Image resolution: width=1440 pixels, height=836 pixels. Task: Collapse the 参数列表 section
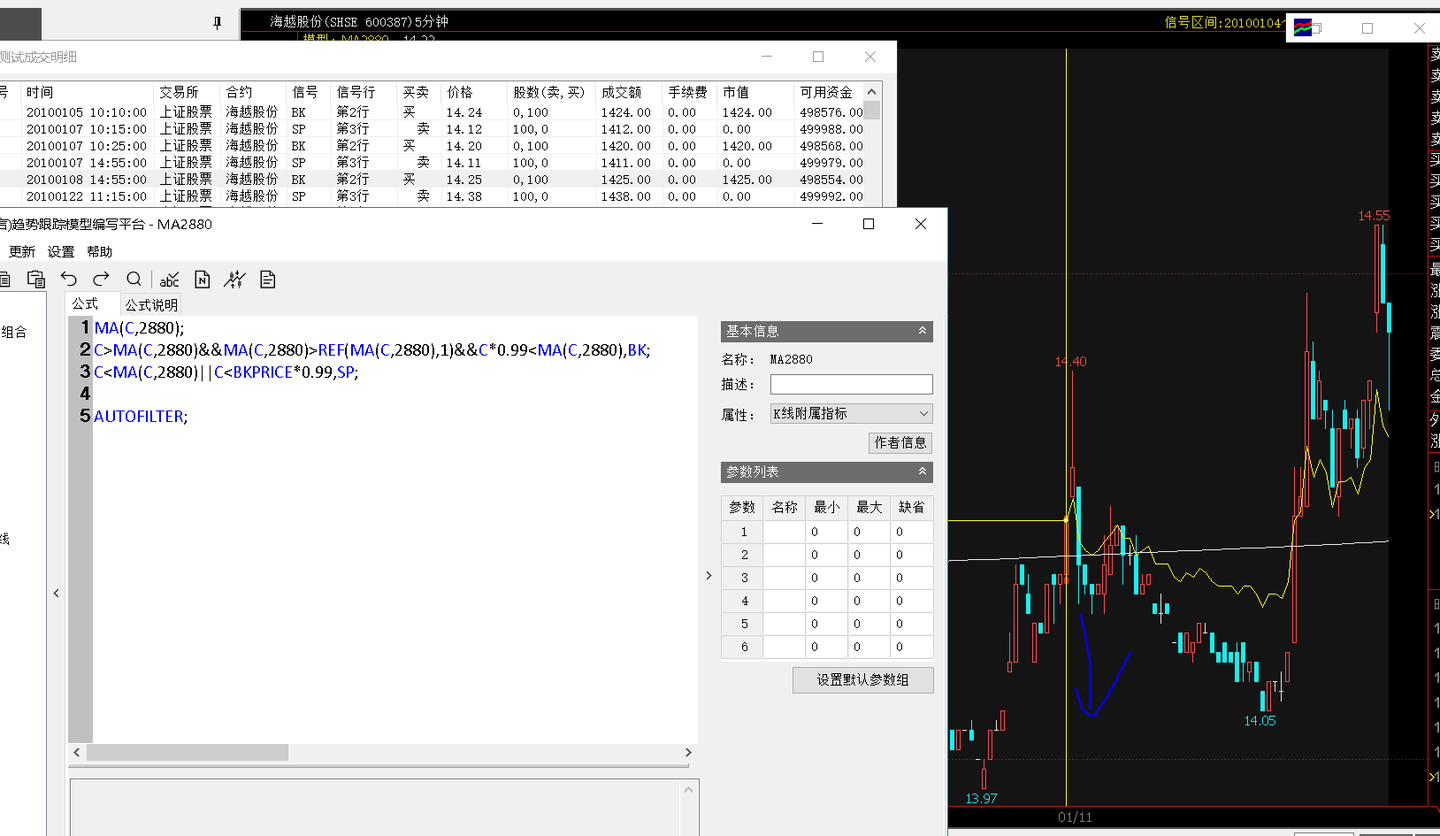923,472
